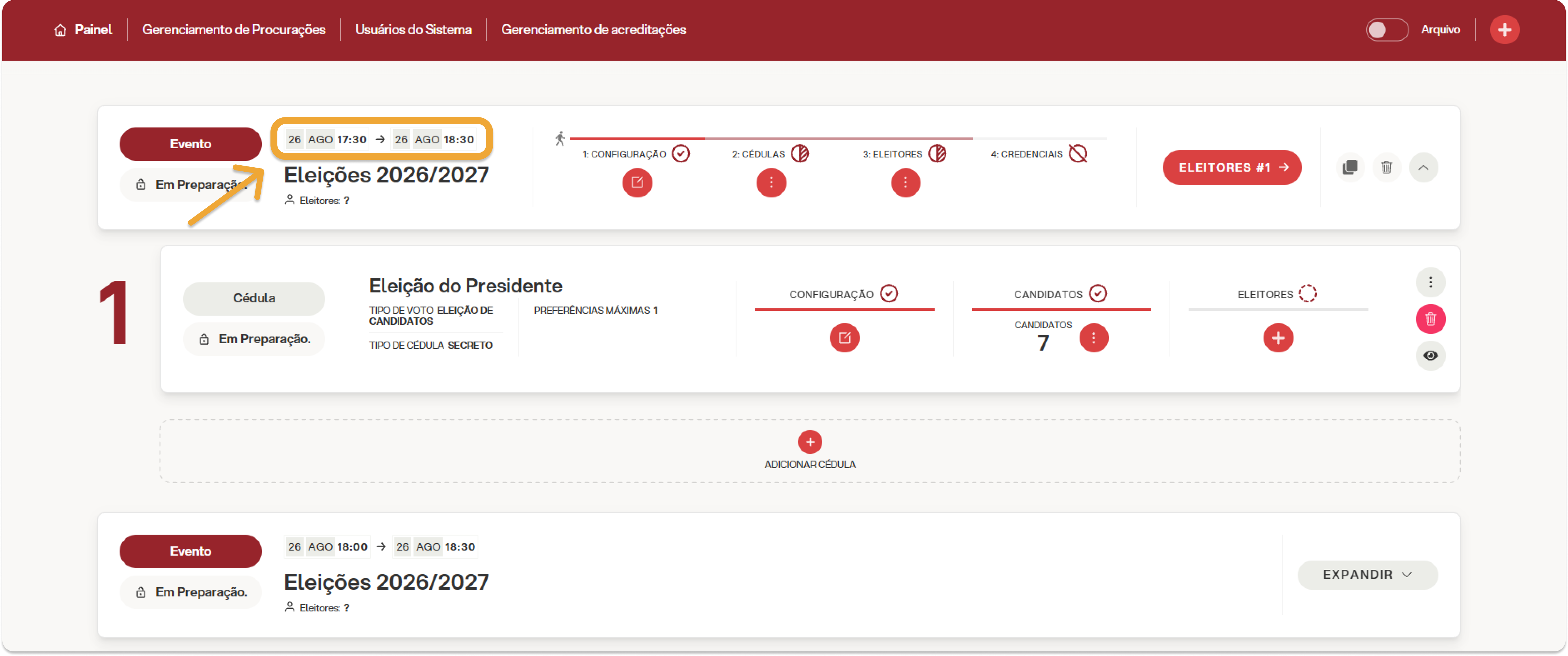Image resolution: width=1568 pixels, height=656 pixels.
Task: Click the ballot ELEITORES section heading
Action: click(1265, 294)
